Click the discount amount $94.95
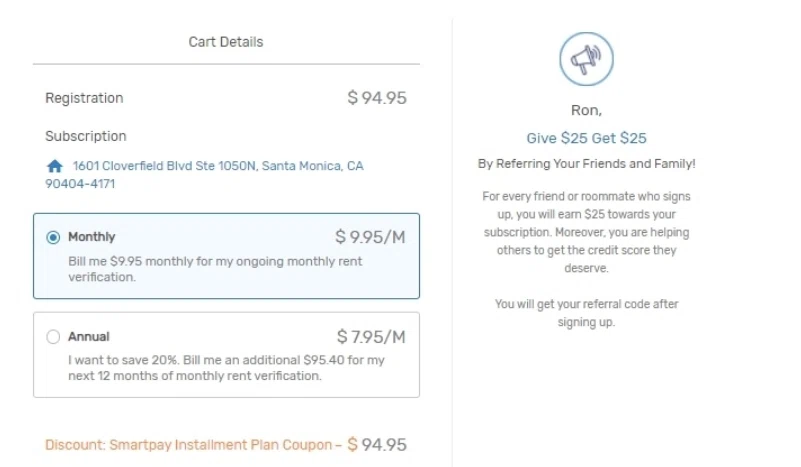 (x=377, y=445)
